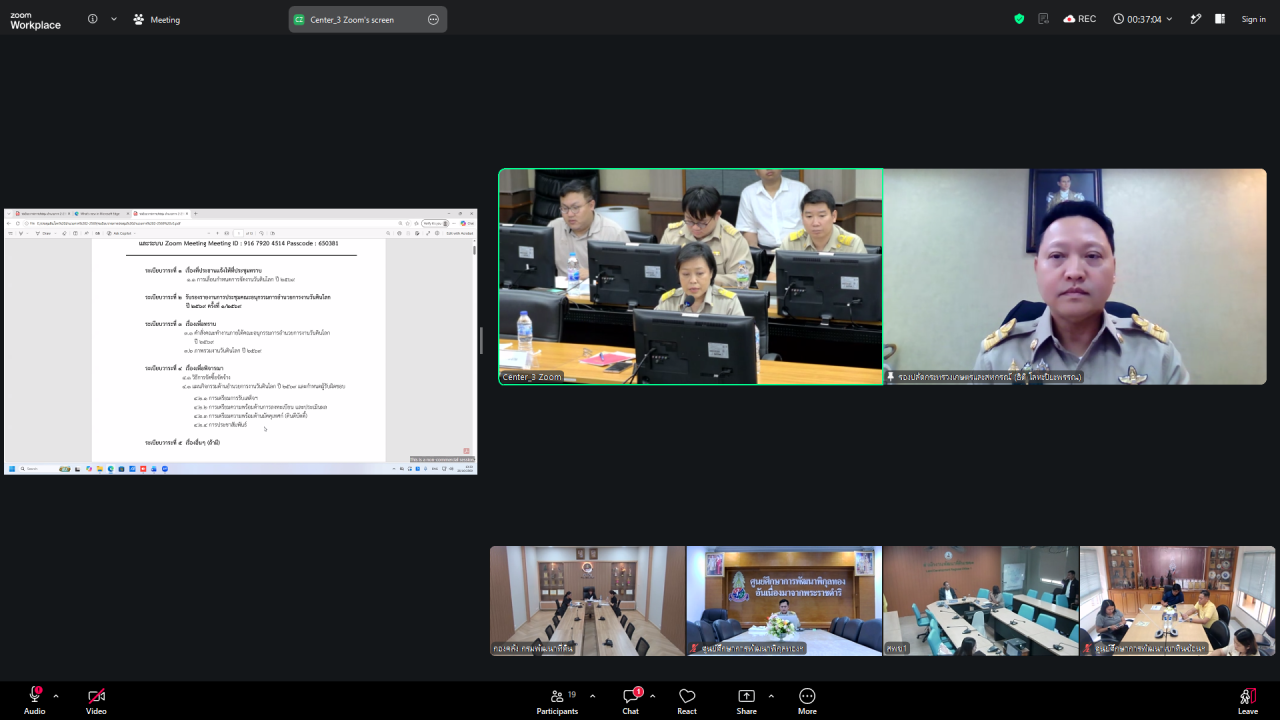Expand the dropdown arrow beside meeting info
This screenshot has width=1280, height=720.
point(113,19)
